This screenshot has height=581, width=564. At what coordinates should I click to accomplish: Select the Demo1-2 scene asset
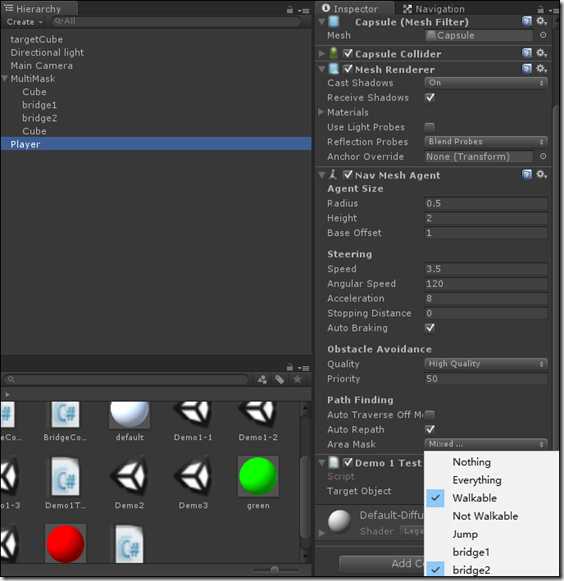click(258, 421)
